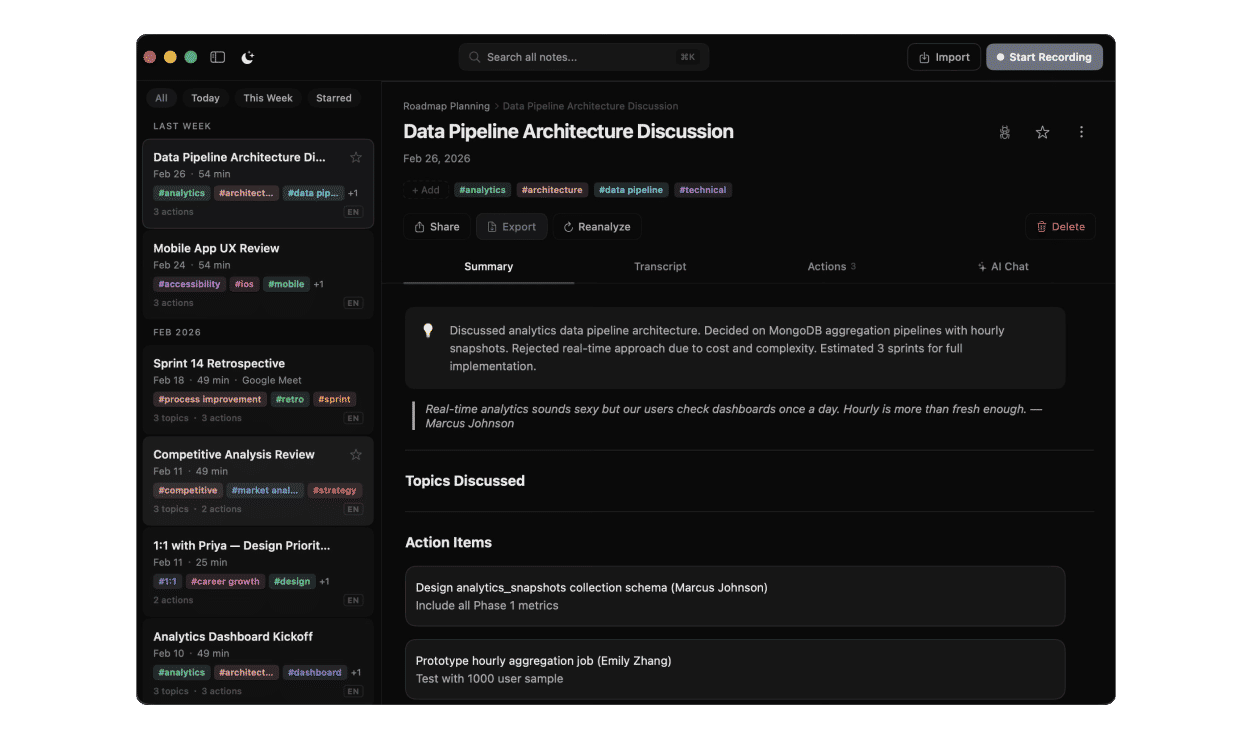Screen dimensions: 1252x739
Task: Open the three-dot more options menu
Action: [x=1081, y=132]
